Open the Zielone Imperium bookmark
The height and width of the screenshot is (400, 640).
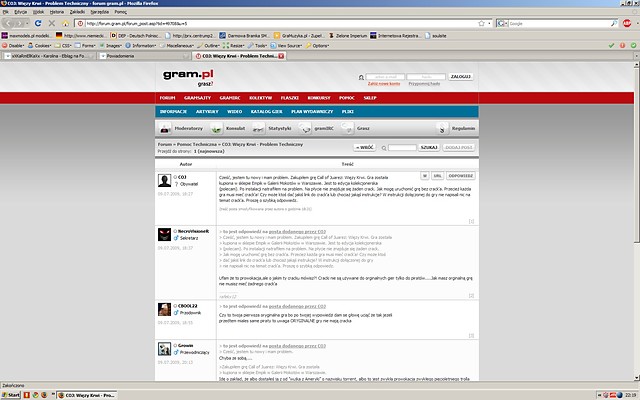click(348, 36)
